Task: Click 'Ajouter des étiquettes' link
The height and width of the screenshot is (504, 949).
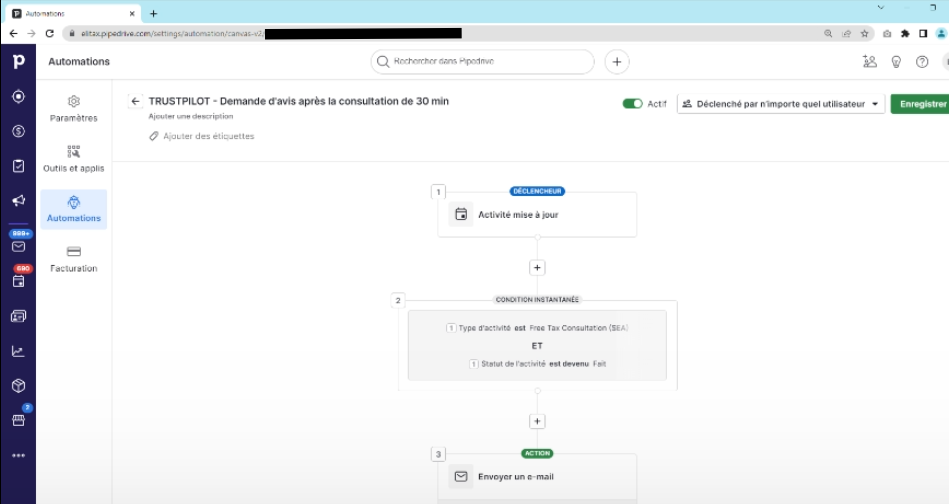Action: click(208, 136)
